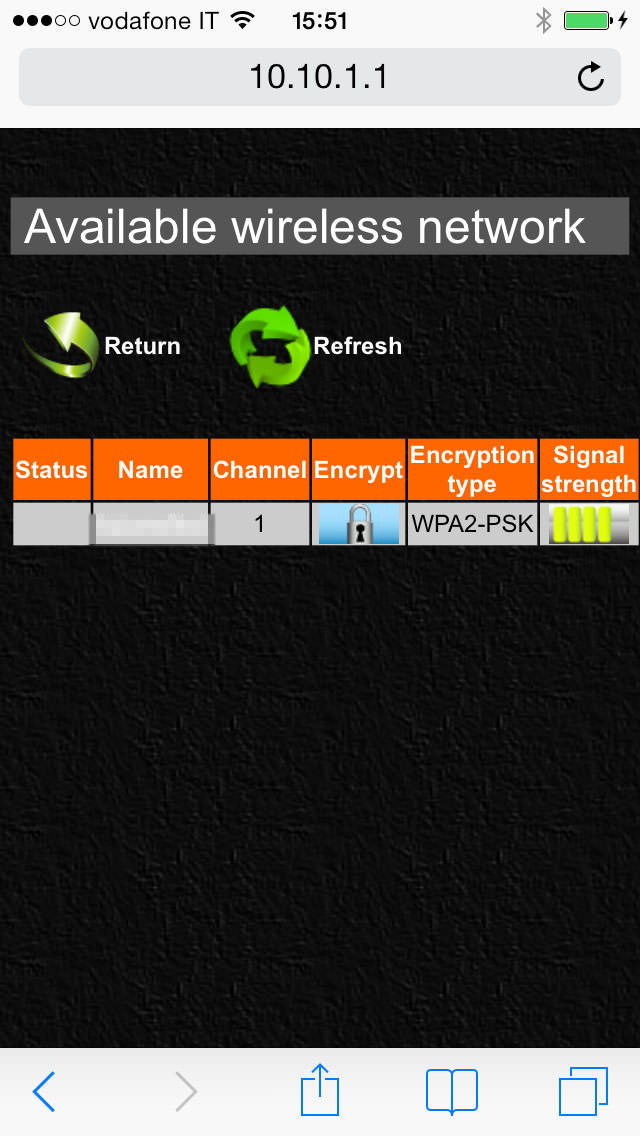Tap the Safari reload page icon
Viewport: 640px width, 1136px height.
(591, 77)
